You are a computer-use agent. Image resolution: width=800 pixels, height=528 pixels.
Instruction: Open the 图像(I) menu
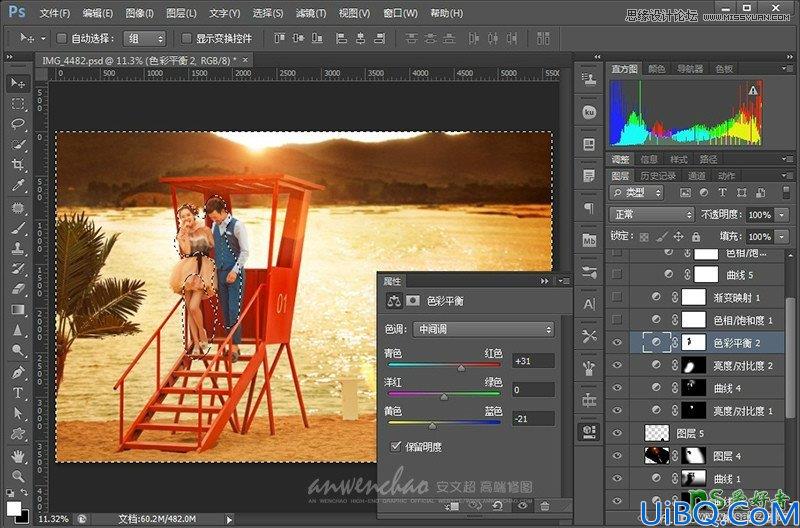[139, 13]
